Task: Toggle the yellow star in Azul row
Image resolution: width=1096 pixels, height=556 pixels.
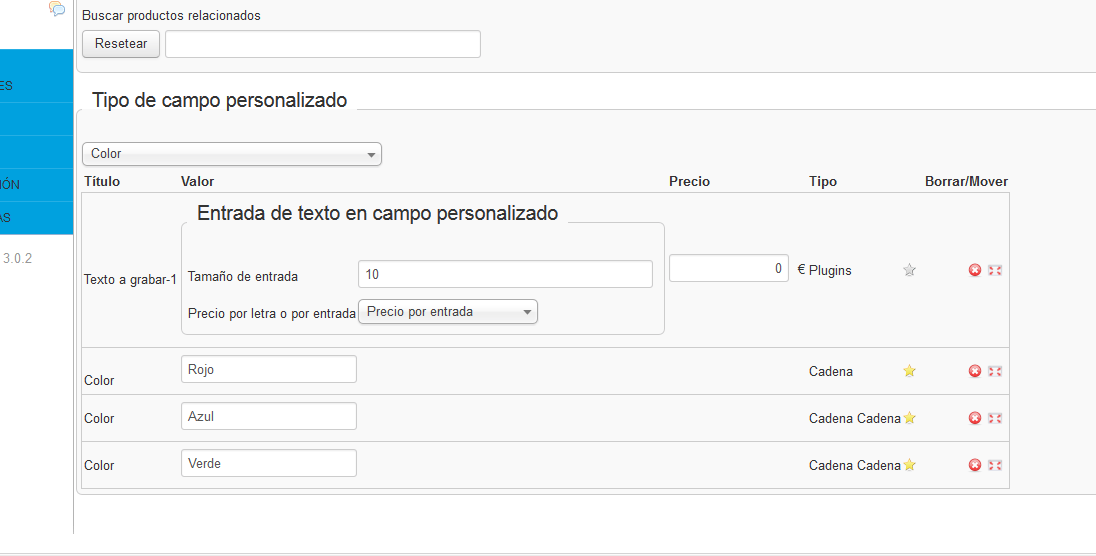Action: click(x=909, y=418)
